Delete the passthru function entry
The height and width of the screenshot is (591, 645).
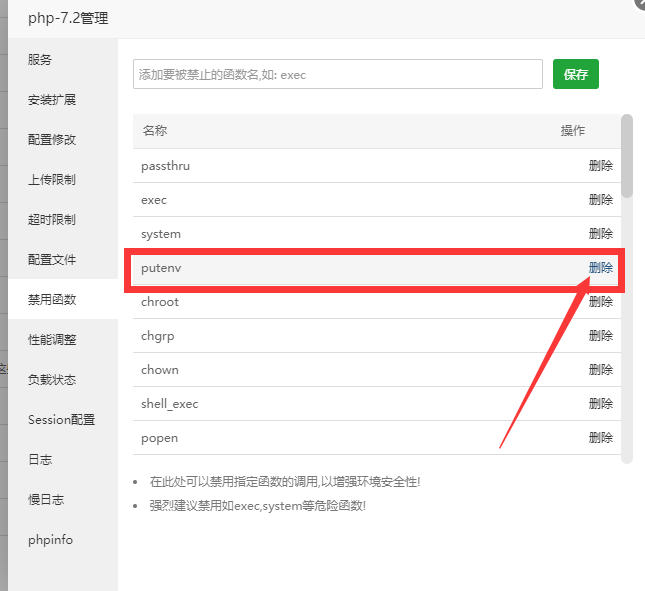[x=600, y=166]
